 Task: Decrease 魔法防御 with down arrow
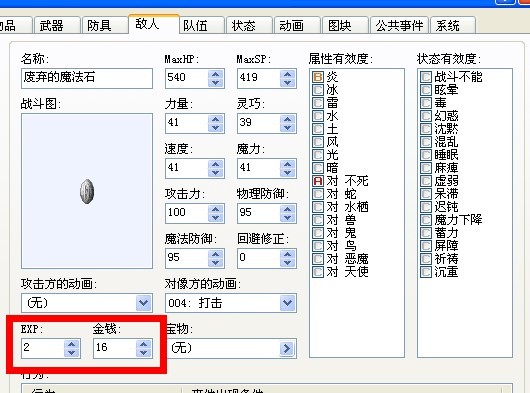pyautogui.click(x=216, y=263)
